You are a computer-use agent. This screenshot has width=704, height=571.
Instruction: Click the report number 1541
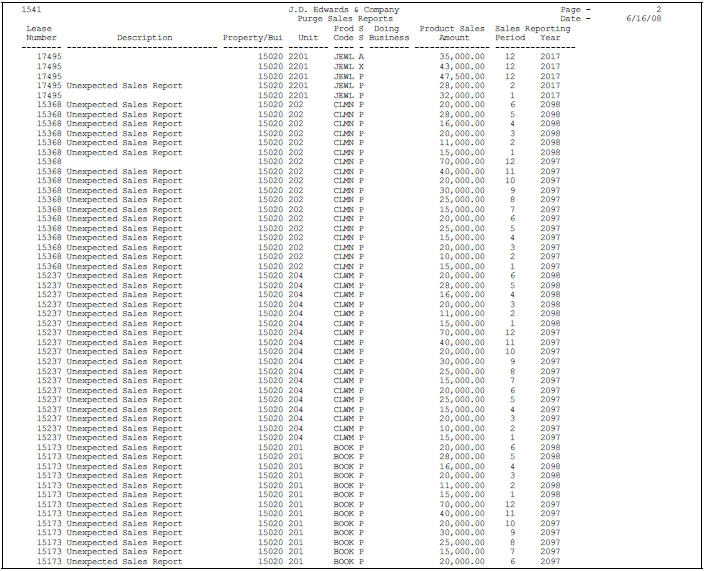[x=31, y=10]
